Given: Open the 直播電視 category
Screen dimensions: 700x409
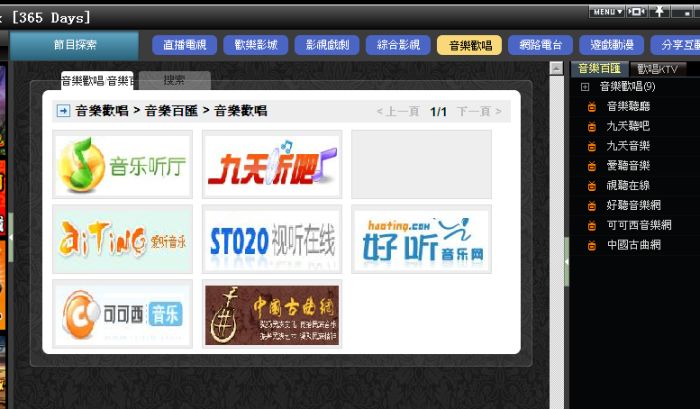Looking at the screenshot, I should (184, 45).
